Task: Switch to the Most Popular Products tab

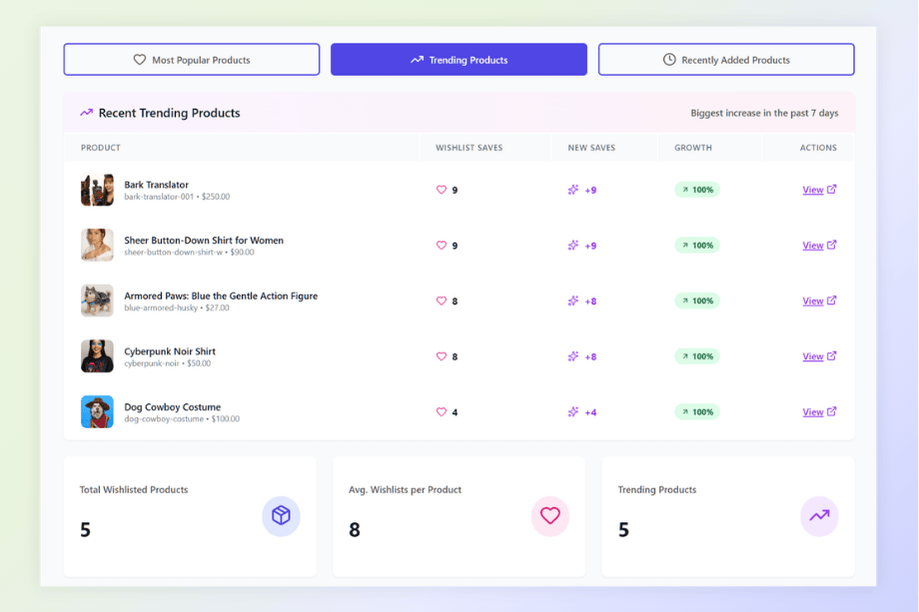Action: (191, 59)
